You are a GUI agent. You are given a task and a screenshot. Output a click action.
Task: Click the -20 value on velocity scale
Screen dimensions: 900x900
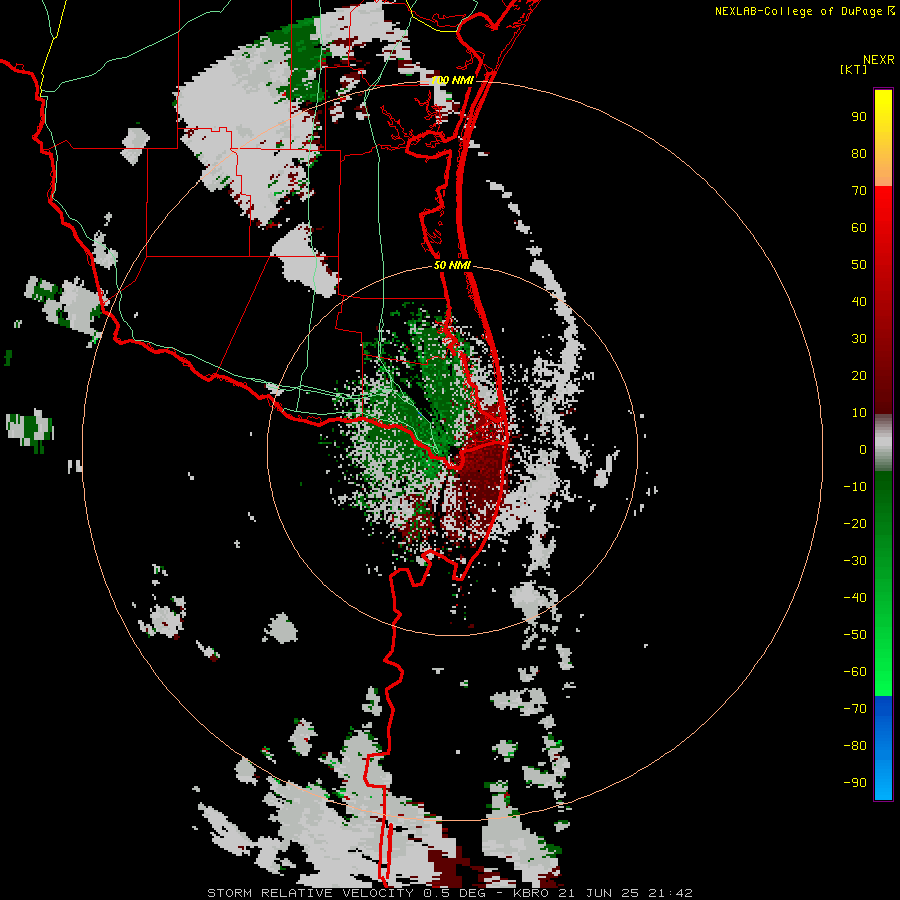tap(855, 524)
